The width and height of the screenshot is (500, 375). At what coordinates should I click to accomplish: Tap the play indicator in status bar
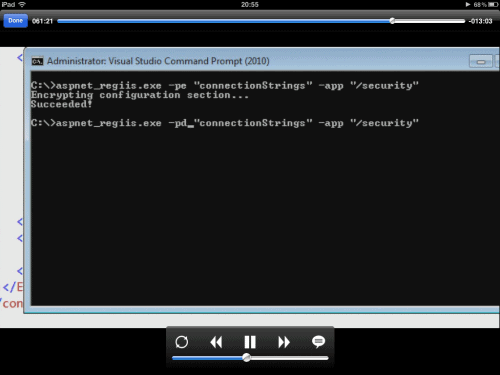pos(468,4)
